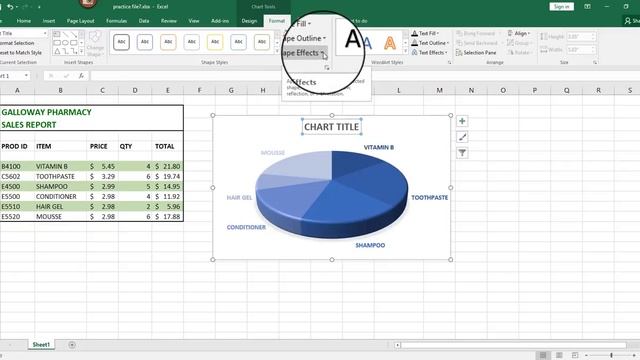This screenshot has height=360, width=640.
Task: Insert a text box shape from gallery
Action: pos(57,34)
